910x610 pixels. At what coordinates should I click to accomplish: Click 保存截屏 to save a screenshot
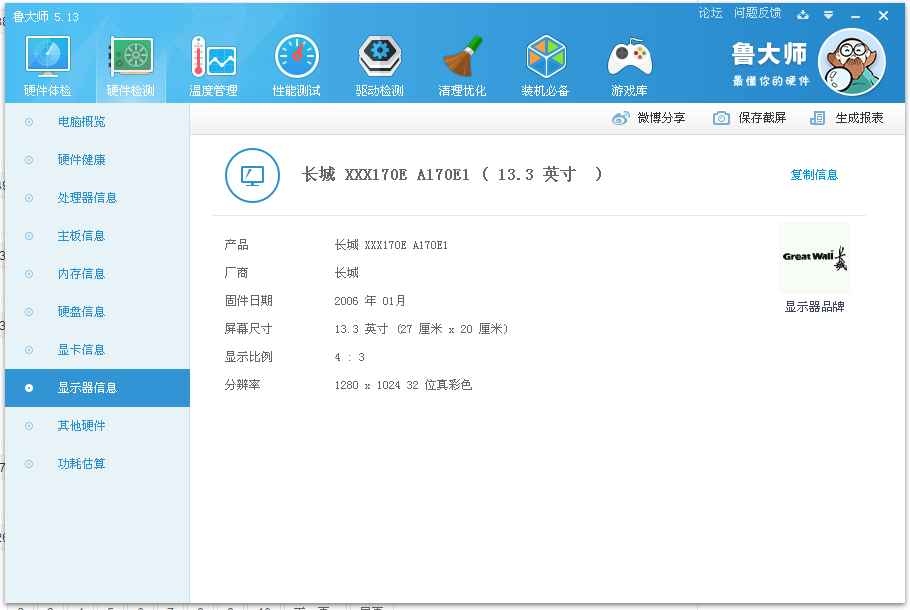point(749,118)
